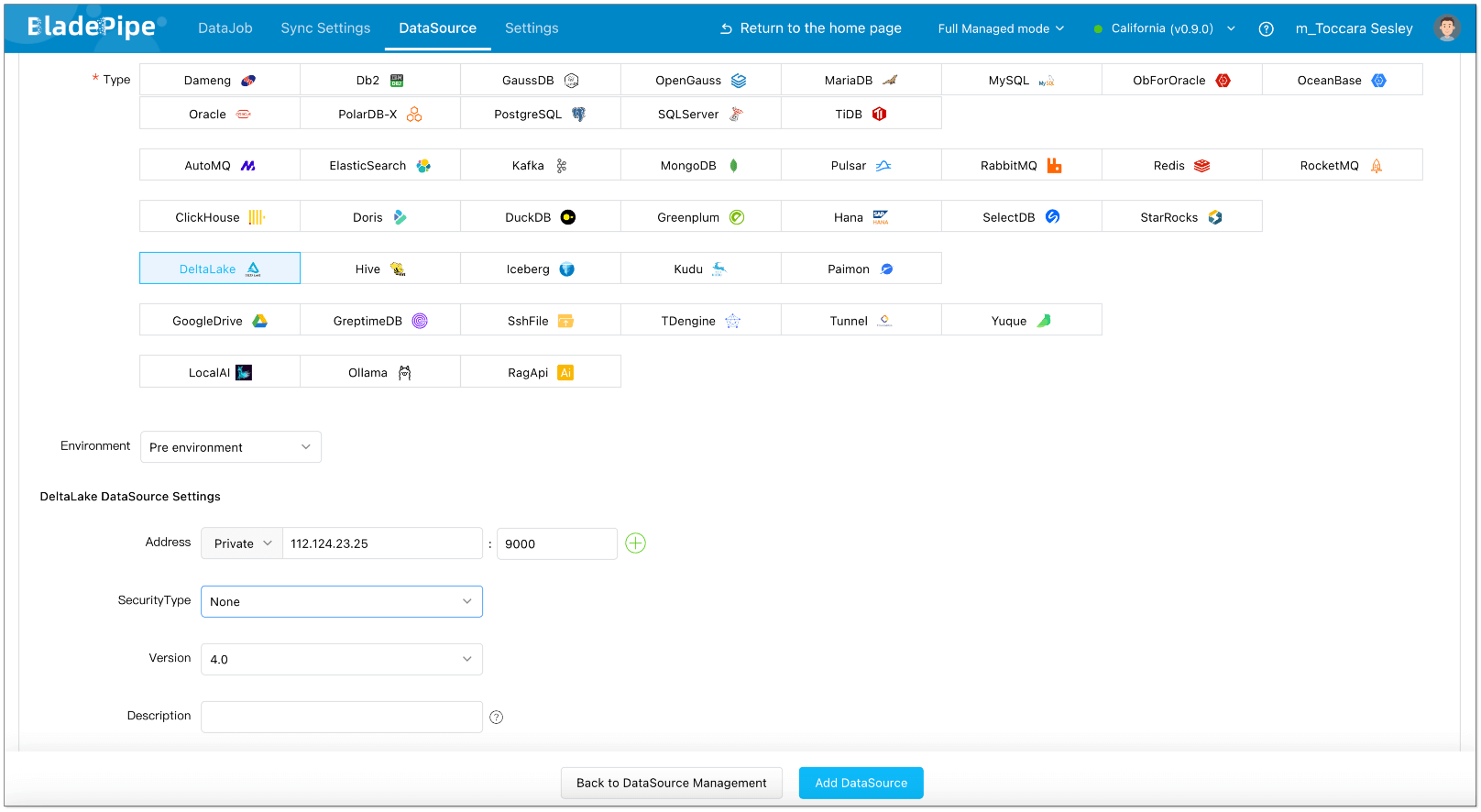Select the Kafka type option

pyautogui.click(x=540, y=166)
